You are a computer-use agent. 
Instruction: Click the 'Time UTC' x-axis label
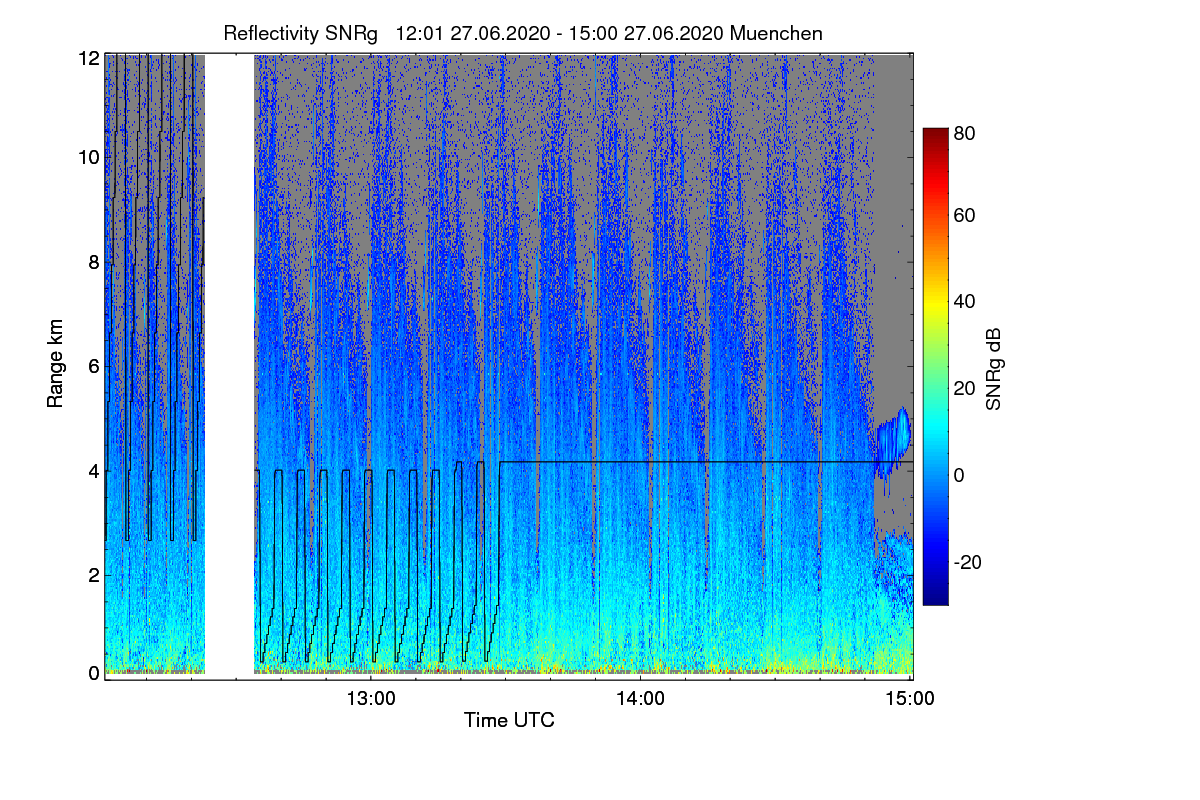509,720
